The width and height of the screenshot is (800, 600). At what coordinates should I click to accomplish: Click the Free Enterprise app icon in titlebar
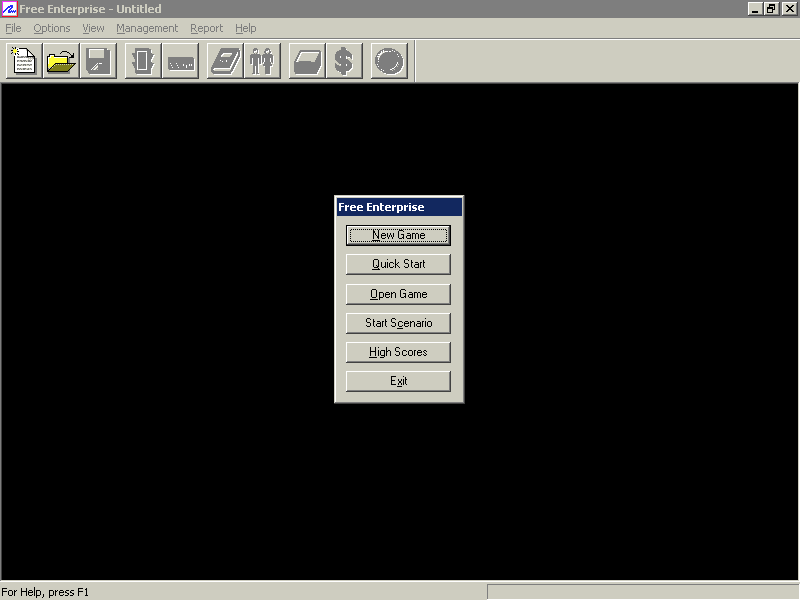[10, 9]
